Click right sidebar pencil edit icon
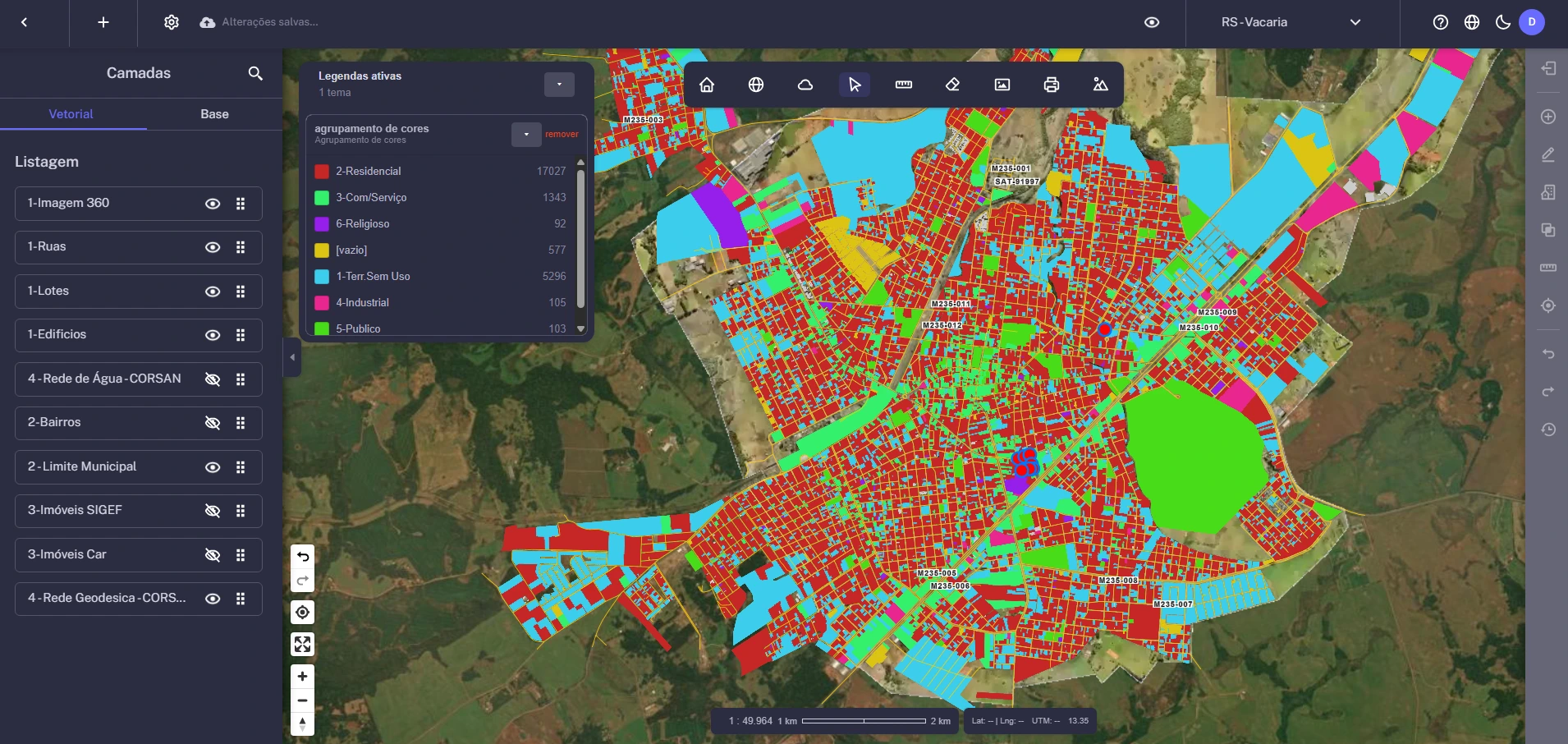This screenshot has height=744, width=1568. pyautogui.click(x=1548, y=154)
